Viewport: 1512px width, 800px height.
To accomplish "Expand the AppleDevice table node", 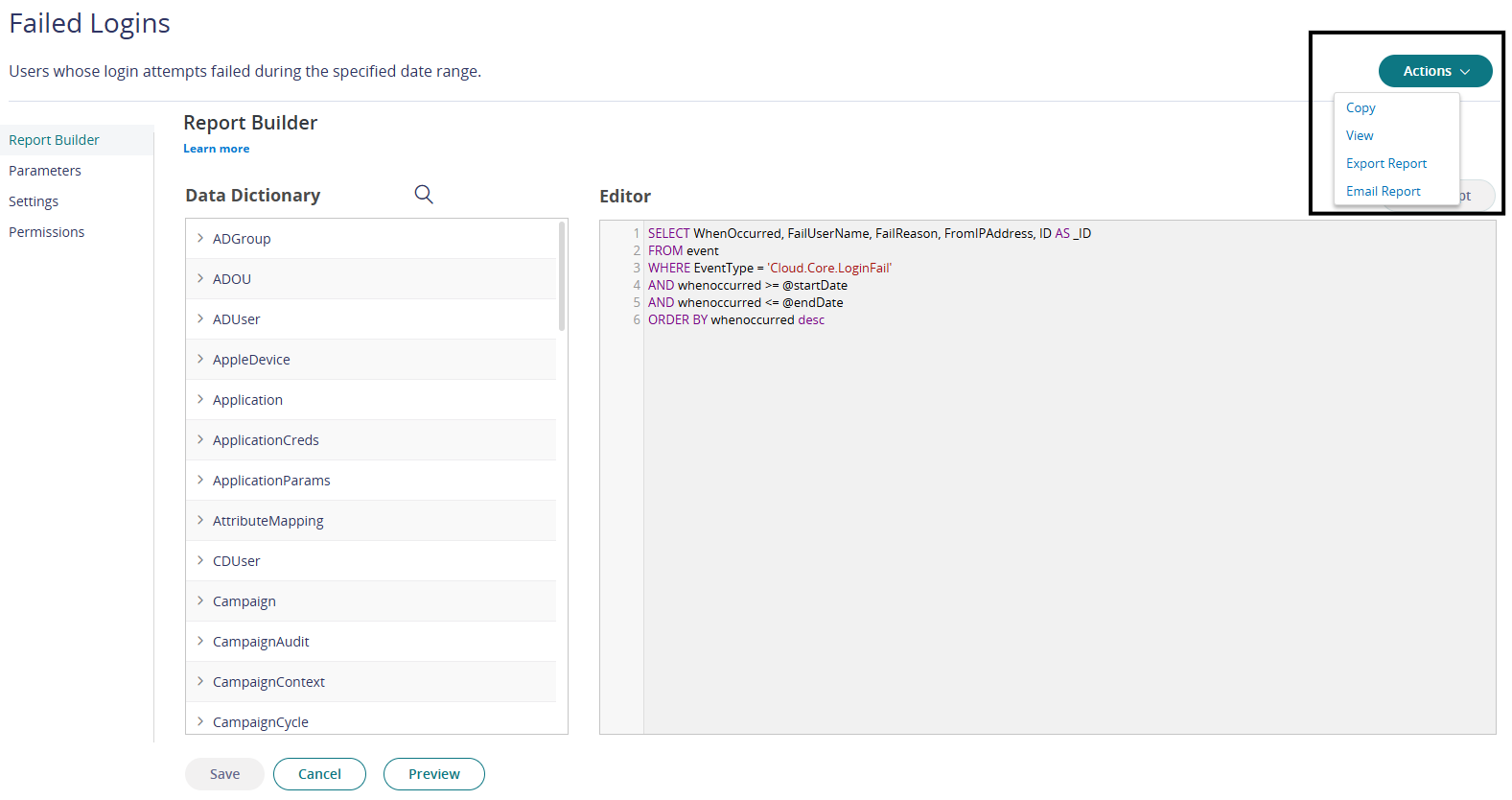I will (x=200, y=359).
